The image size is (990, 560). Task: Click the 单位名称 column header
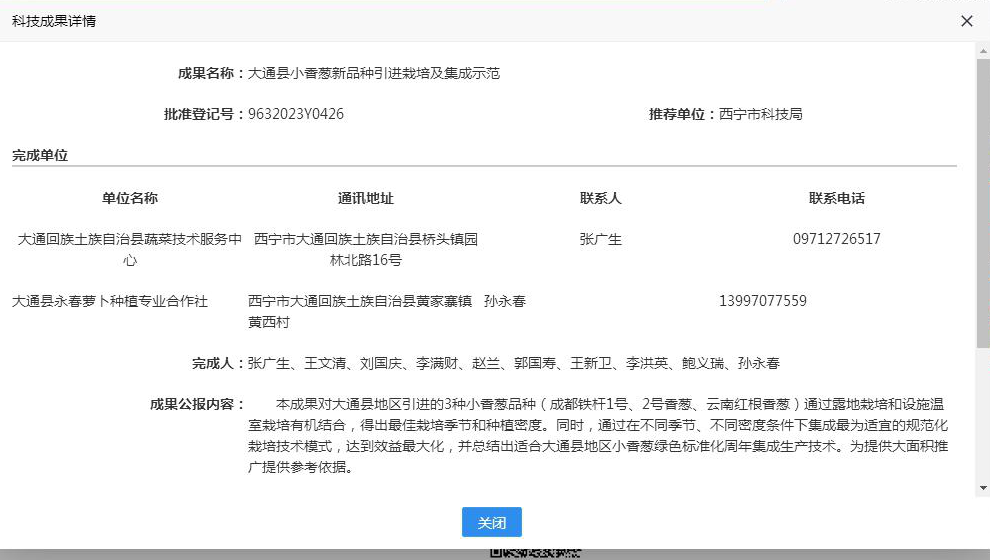click(x=130, y=198)
